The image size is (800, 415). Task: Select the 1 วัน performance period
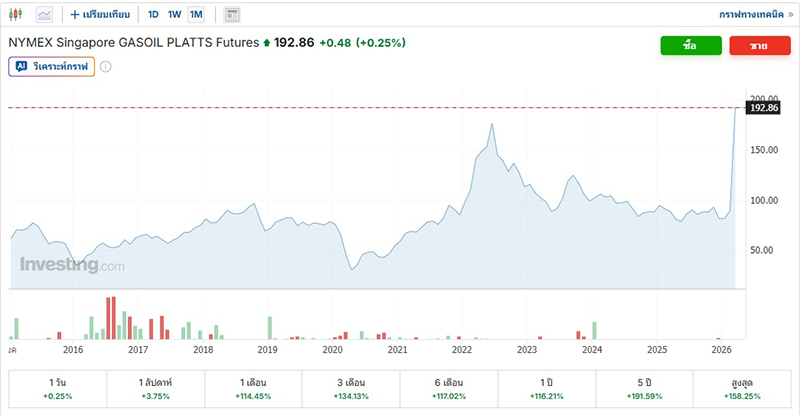click(x=57, y=389)
